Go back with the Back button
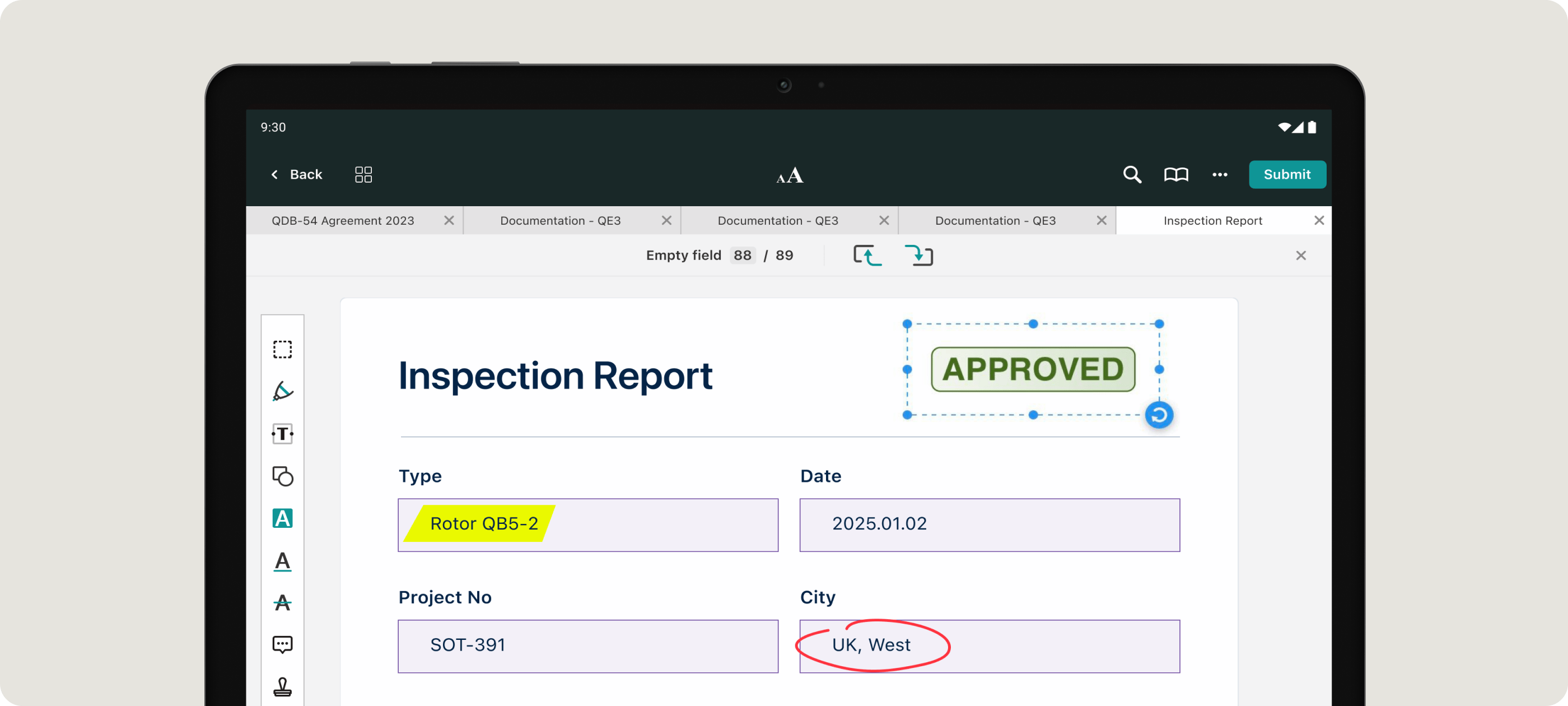The height and width of the screenshot is (706, 1568). click(x=296, y=175)
